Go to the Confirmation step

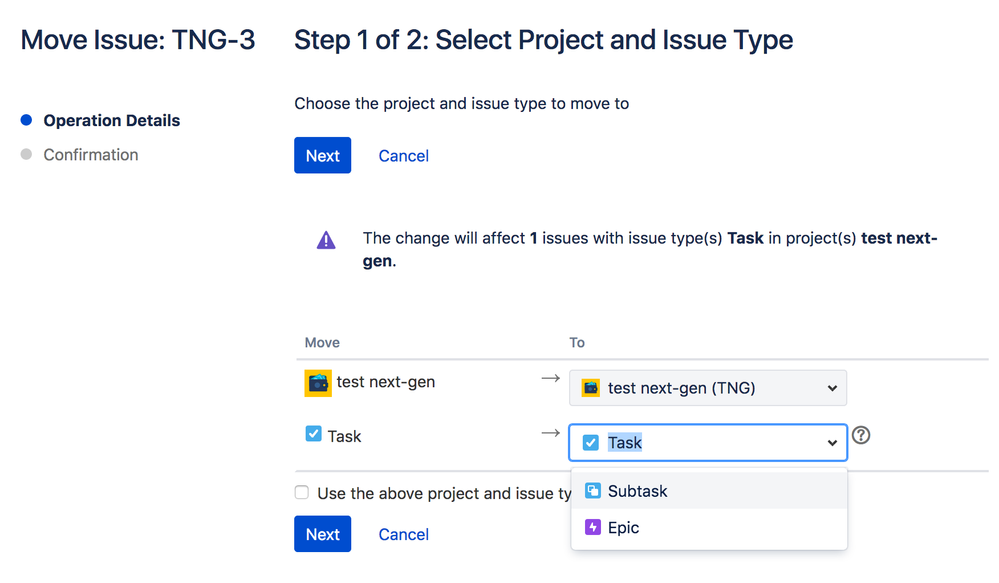tap(91, 154)
